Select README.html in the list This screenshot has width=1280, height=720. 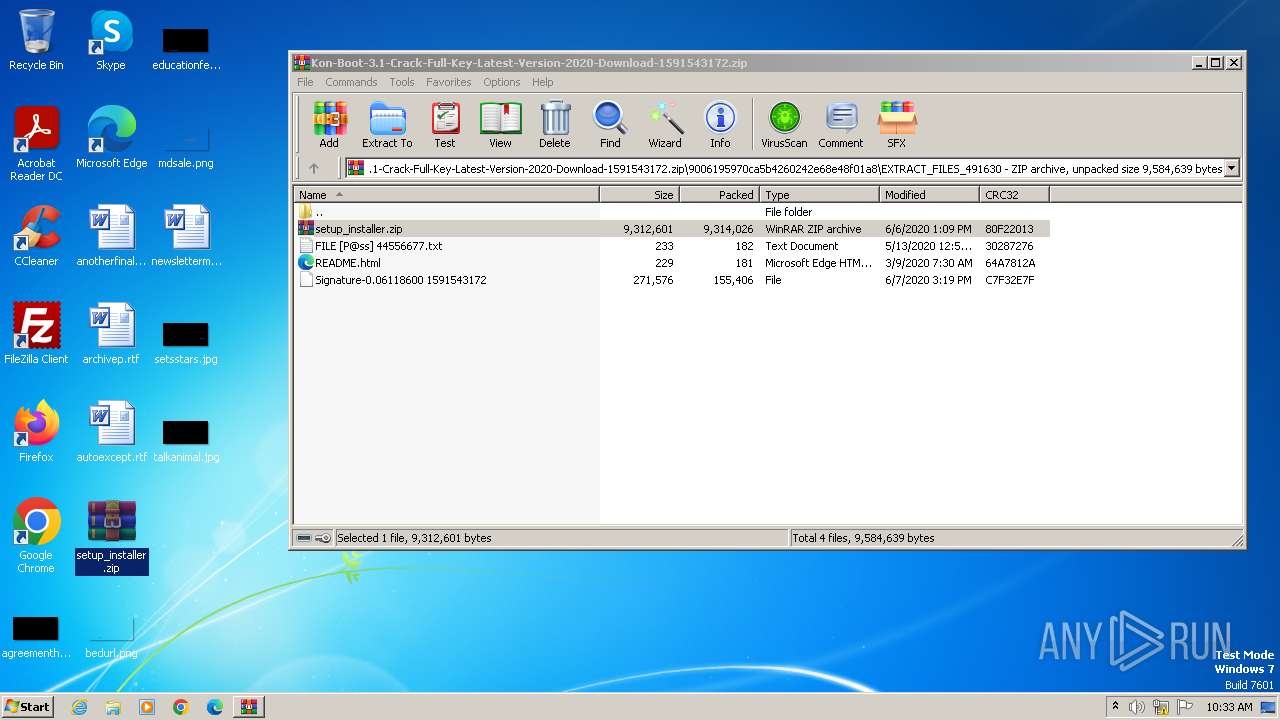pyautogui.click(x=672, y=263)
